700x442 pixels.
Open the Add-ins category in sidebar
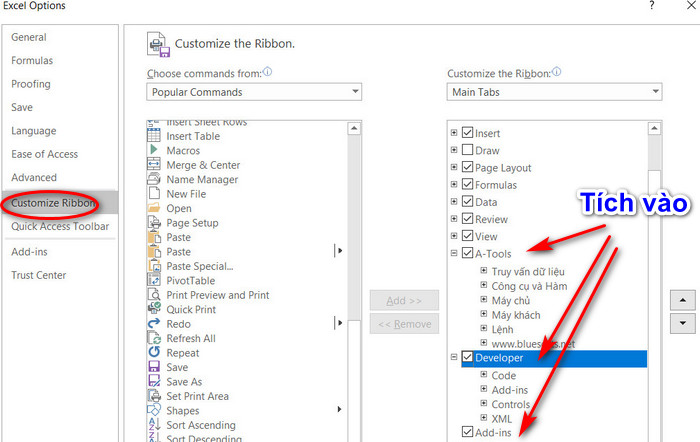click(x=29, y=252)
